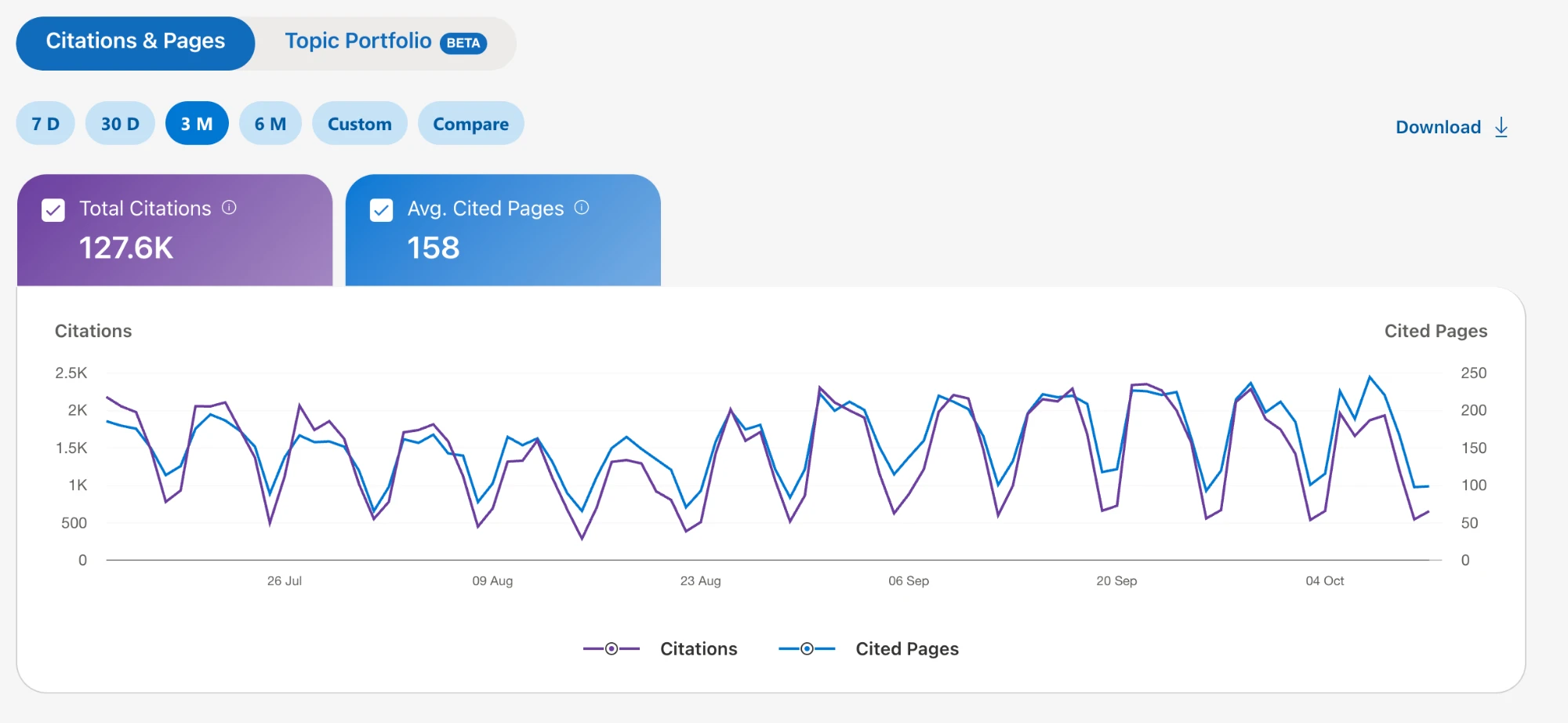Click the blue Cited Pages legend marker

click(x=807, y=649)
